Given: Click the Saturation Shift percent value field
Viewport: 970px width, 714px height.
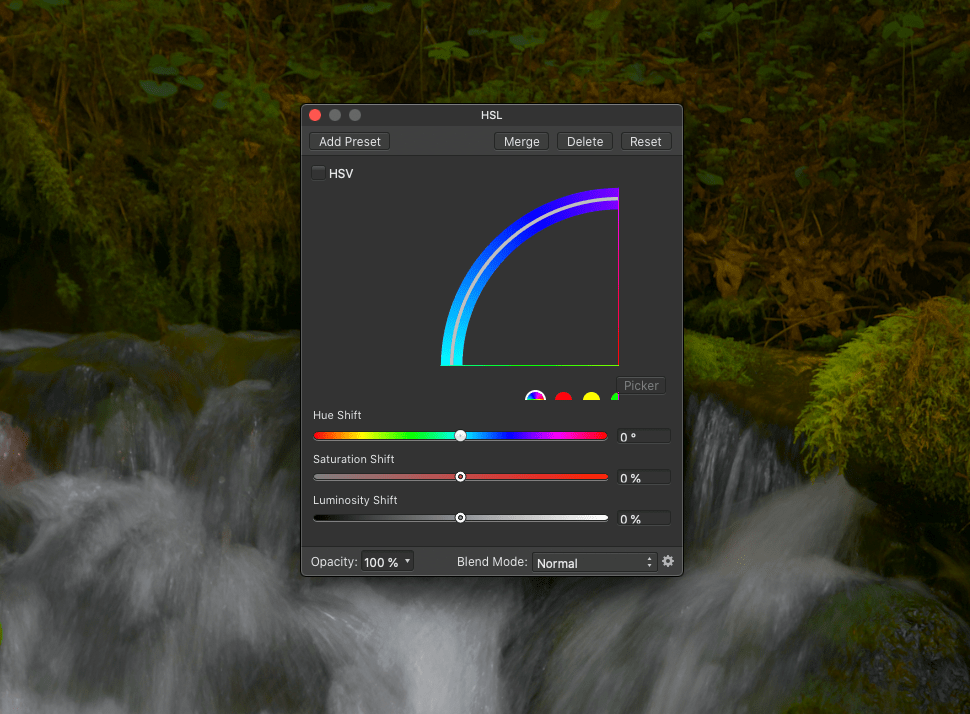Looking at the screenshot, I should tap(644, 478).
